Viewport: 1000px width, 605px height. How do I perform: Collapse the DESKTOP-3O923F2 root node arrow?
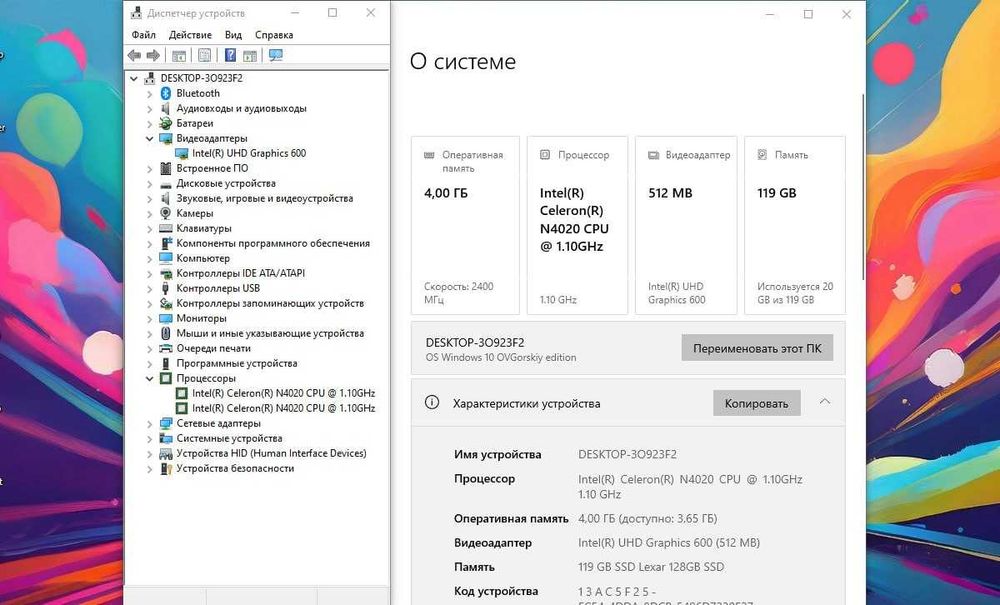point(134,78)
